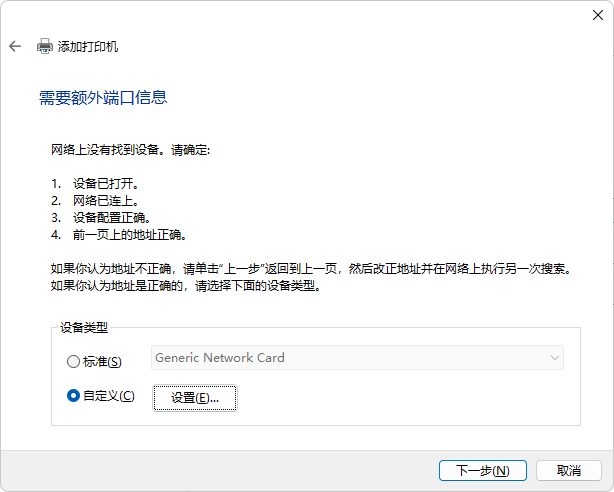Screen dimensions: 614x492
Task: Click the back arrow in the title bar
Action: point(15,46)
